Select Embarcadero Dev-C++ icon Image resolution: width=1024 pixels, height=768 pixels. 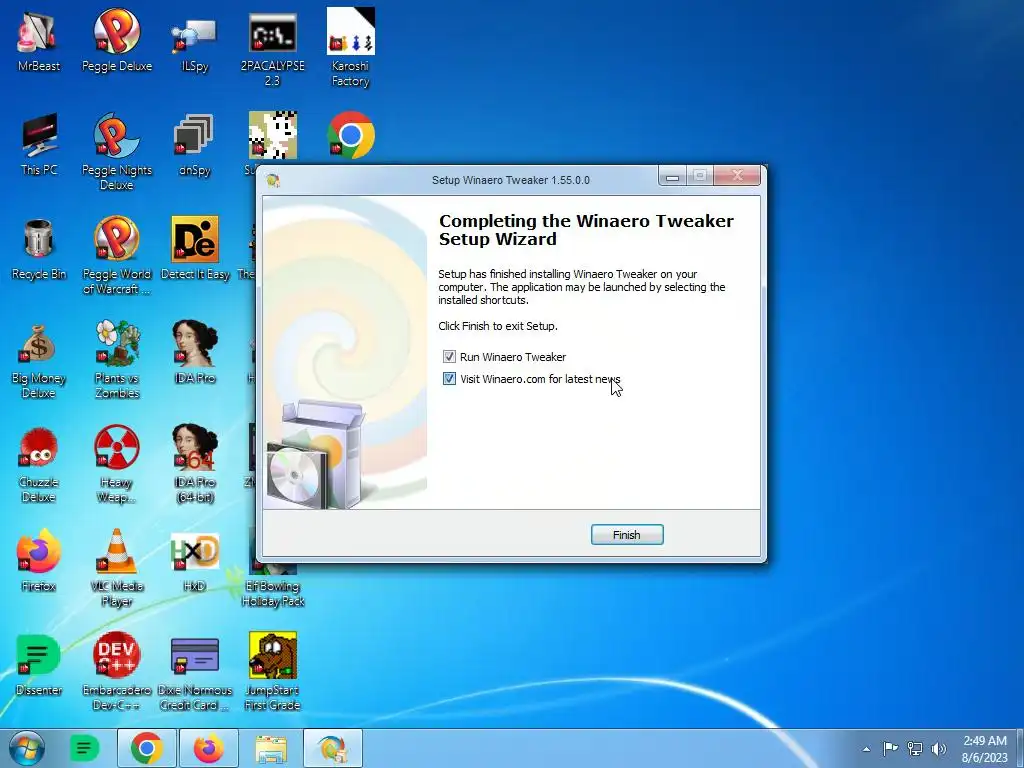tap(116, 673)
